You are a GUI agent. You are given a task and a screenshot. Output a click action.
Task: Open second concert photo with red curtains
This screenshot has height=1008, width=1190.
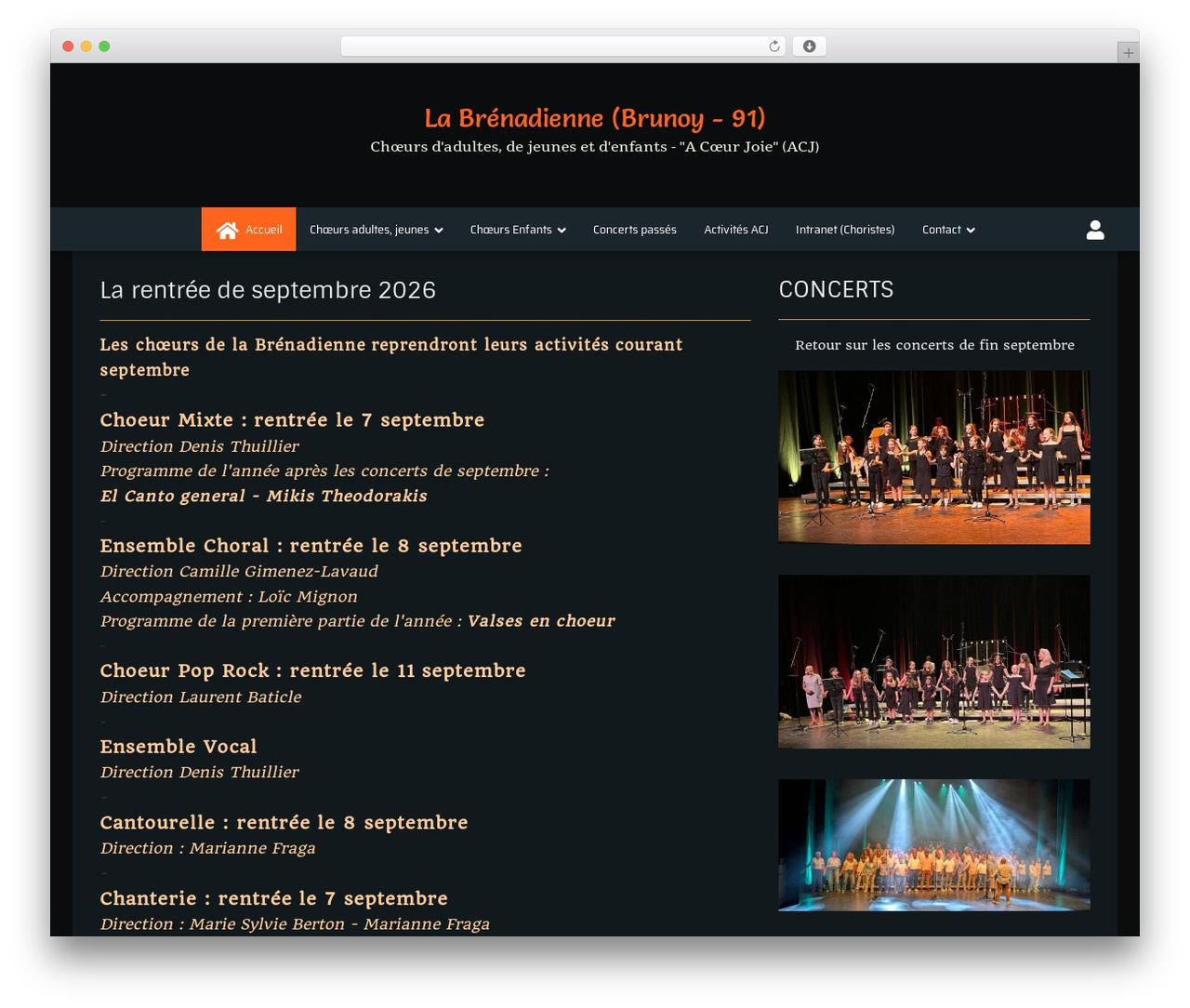(934, 661)
